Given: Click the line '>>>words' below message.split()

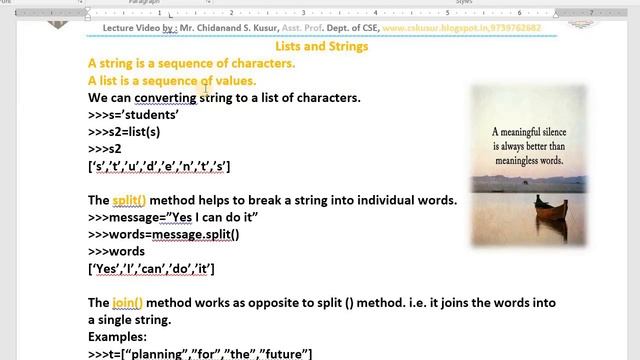Looking at the screenshot, I should 116,251.
